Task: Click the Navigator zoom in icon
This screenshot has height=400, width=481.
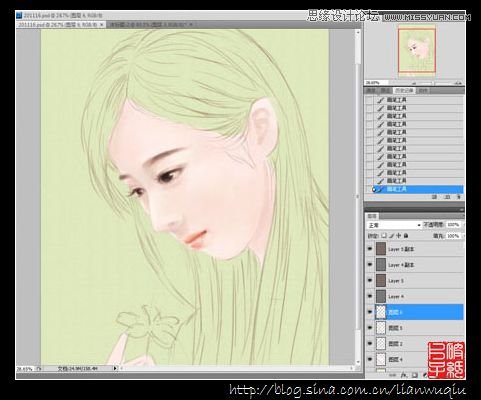Action: coord(459,83)
